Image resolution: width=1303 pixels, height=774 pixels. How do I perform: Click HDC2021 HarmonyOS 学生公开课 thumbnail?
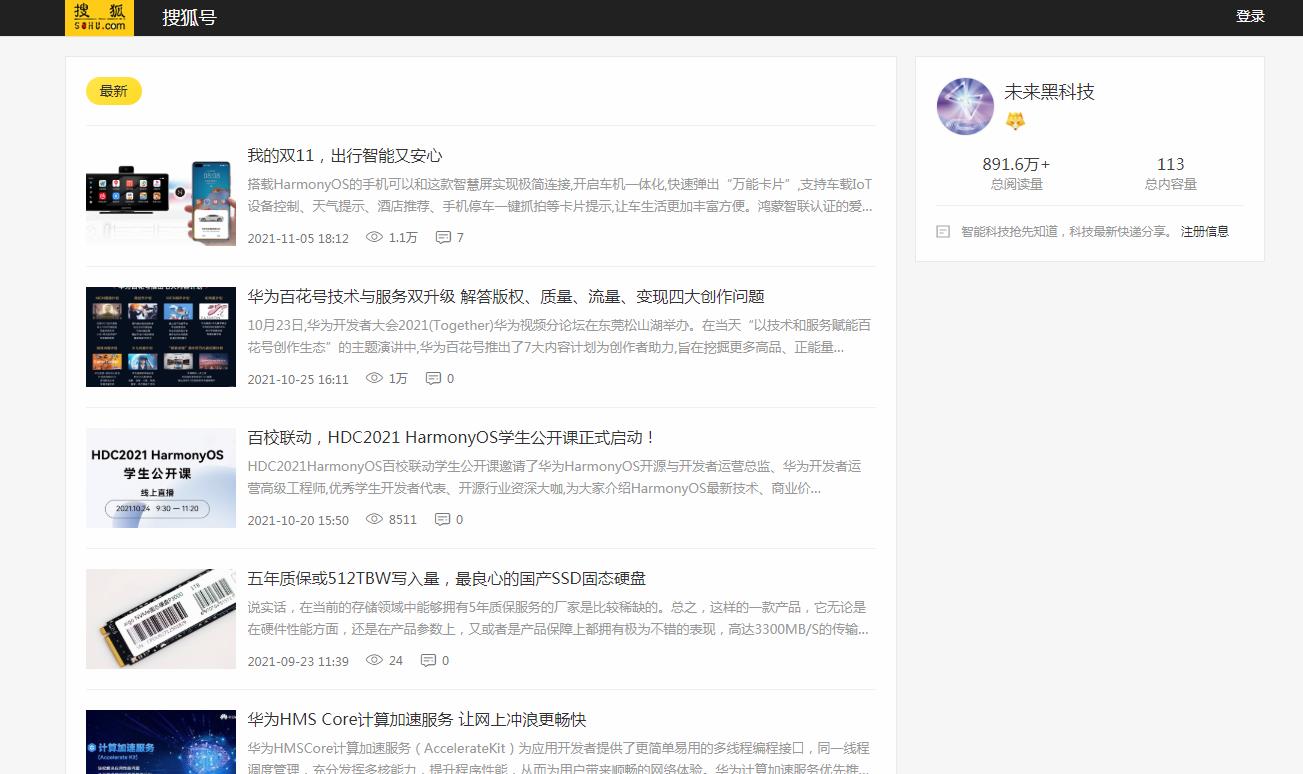[161, 478]
